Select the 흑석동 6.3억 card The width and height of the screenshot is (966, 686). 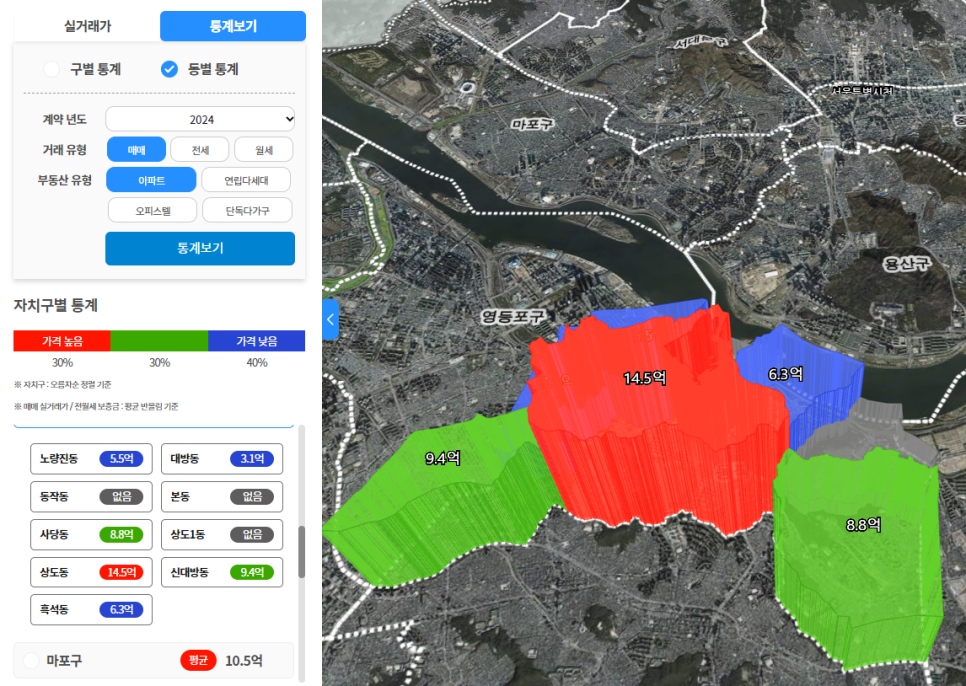[x=91, y=610]
